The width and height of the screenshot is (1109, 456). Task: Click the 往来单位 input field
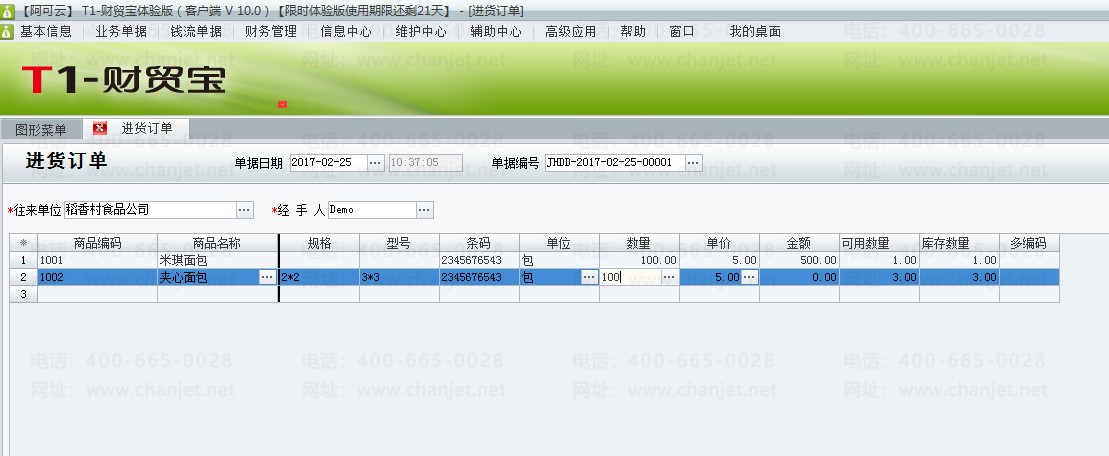(x=149, y=210)
